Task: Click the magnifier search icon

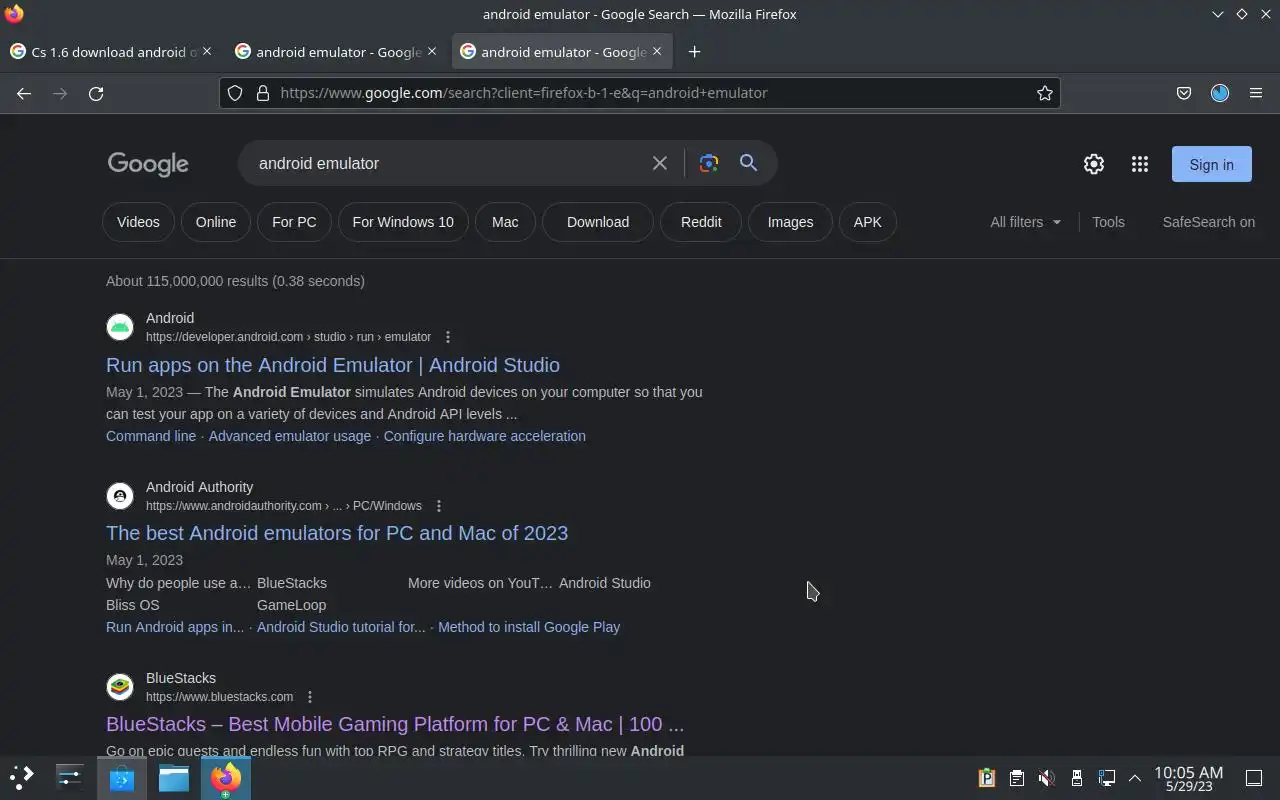Action: 748,163
